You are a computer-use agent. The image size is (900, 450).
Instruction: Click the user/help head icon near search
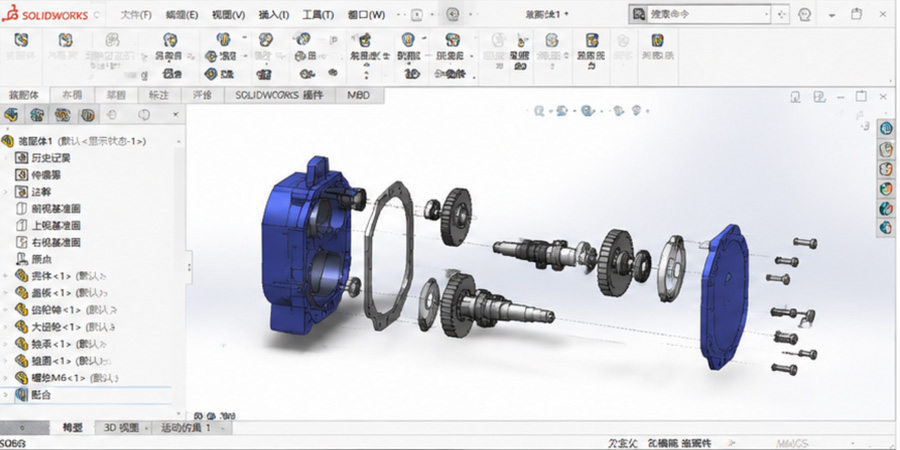coord(805,15)
